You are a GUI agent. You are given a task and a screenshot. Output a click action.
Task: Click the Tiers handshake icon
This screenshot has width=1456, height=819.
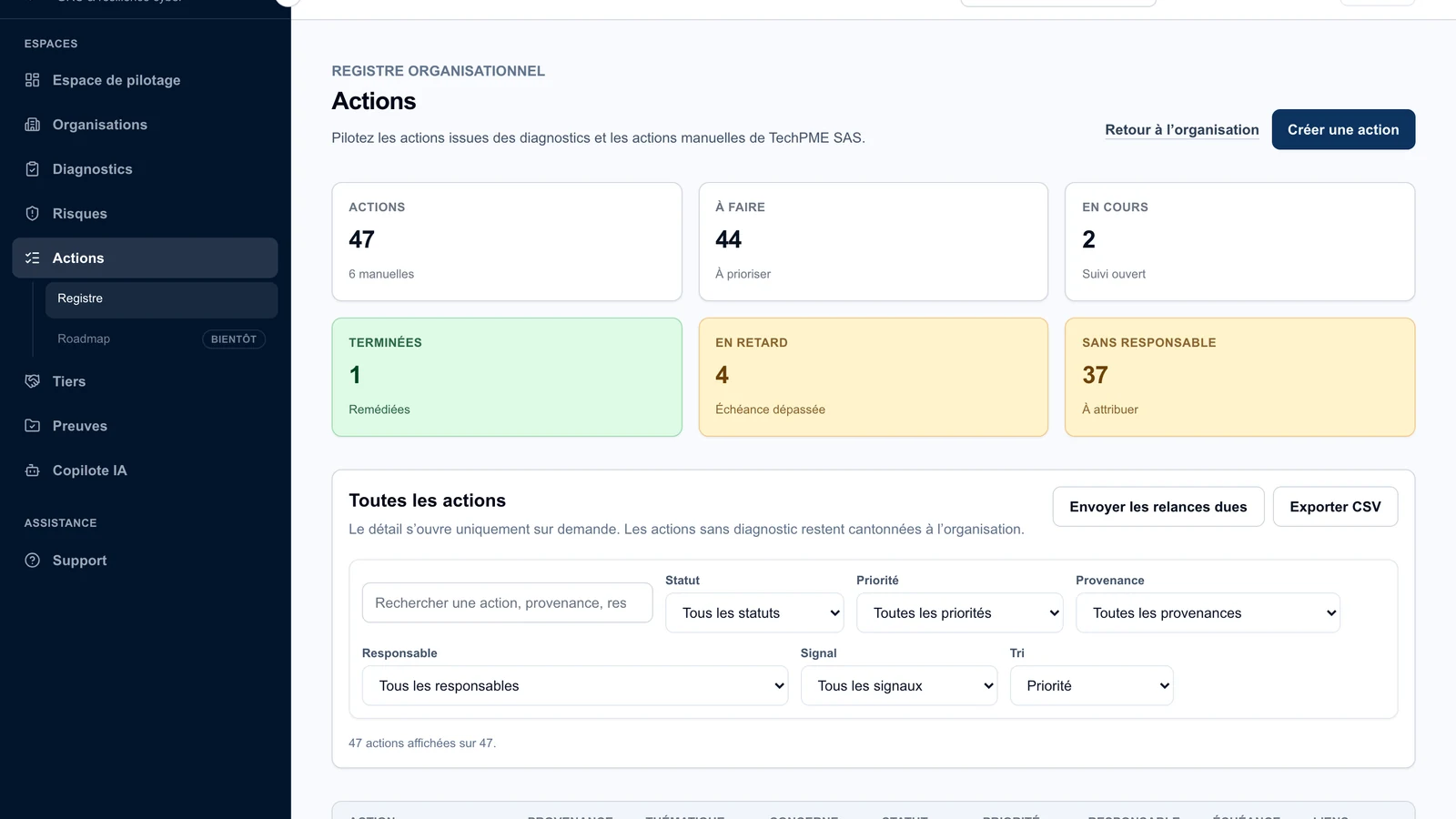click(x=33, y=381)
